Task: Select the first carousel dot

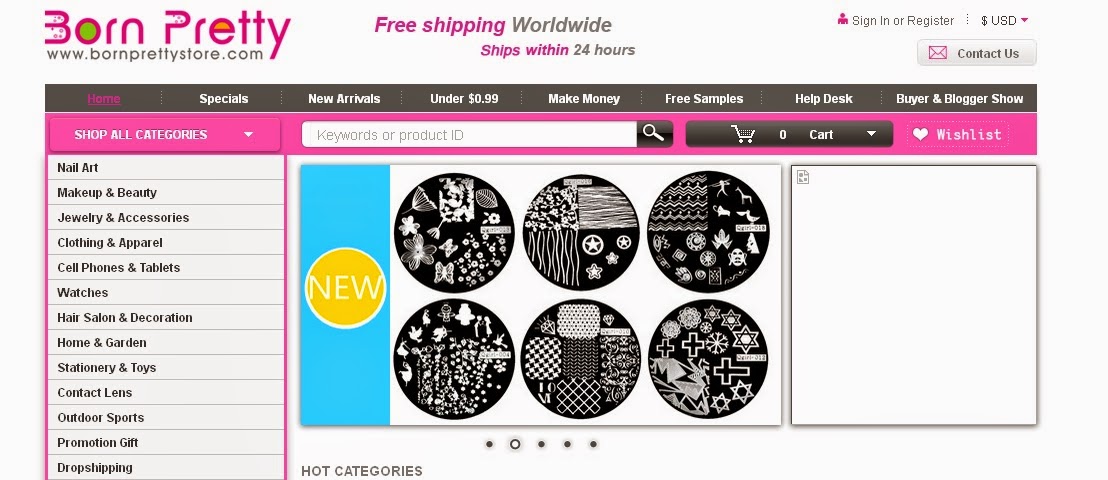Action: click(489, 444)
